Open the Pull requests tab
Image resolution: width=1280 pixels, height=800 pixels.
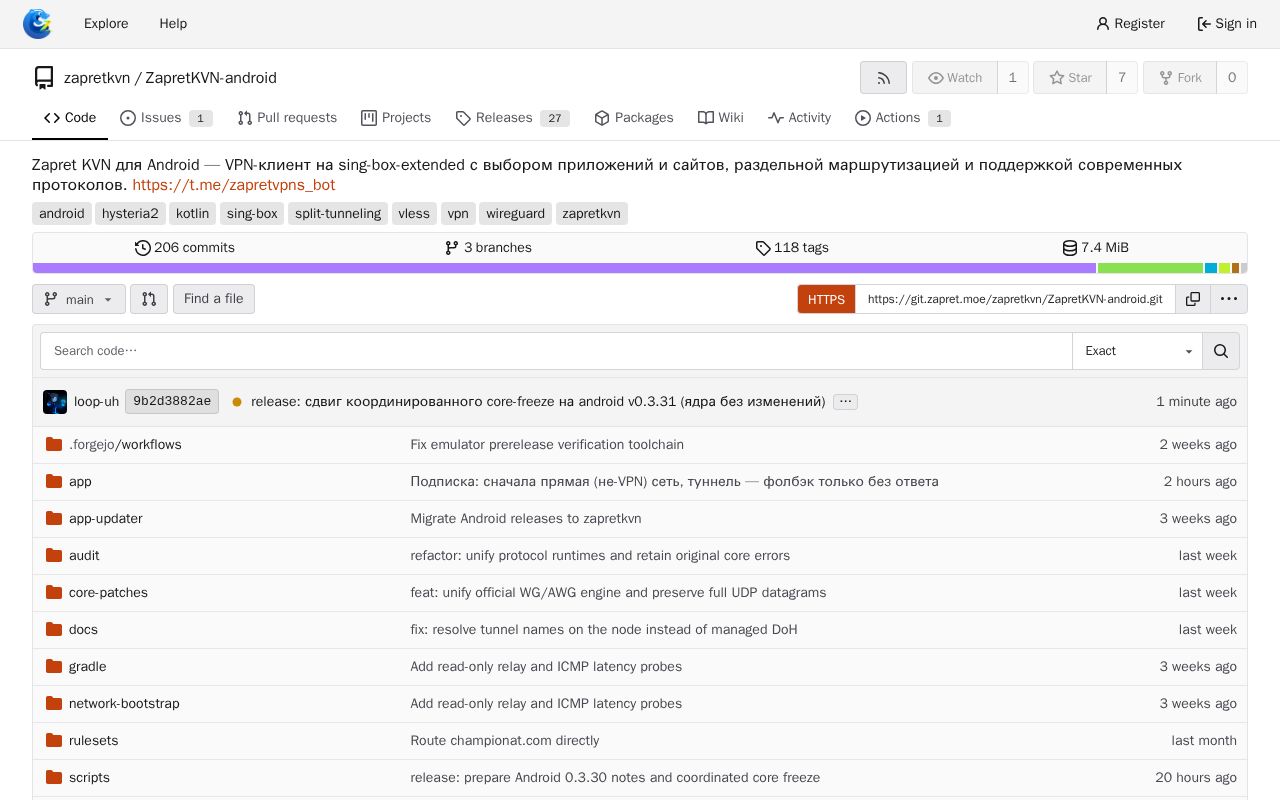coord(287,118)
